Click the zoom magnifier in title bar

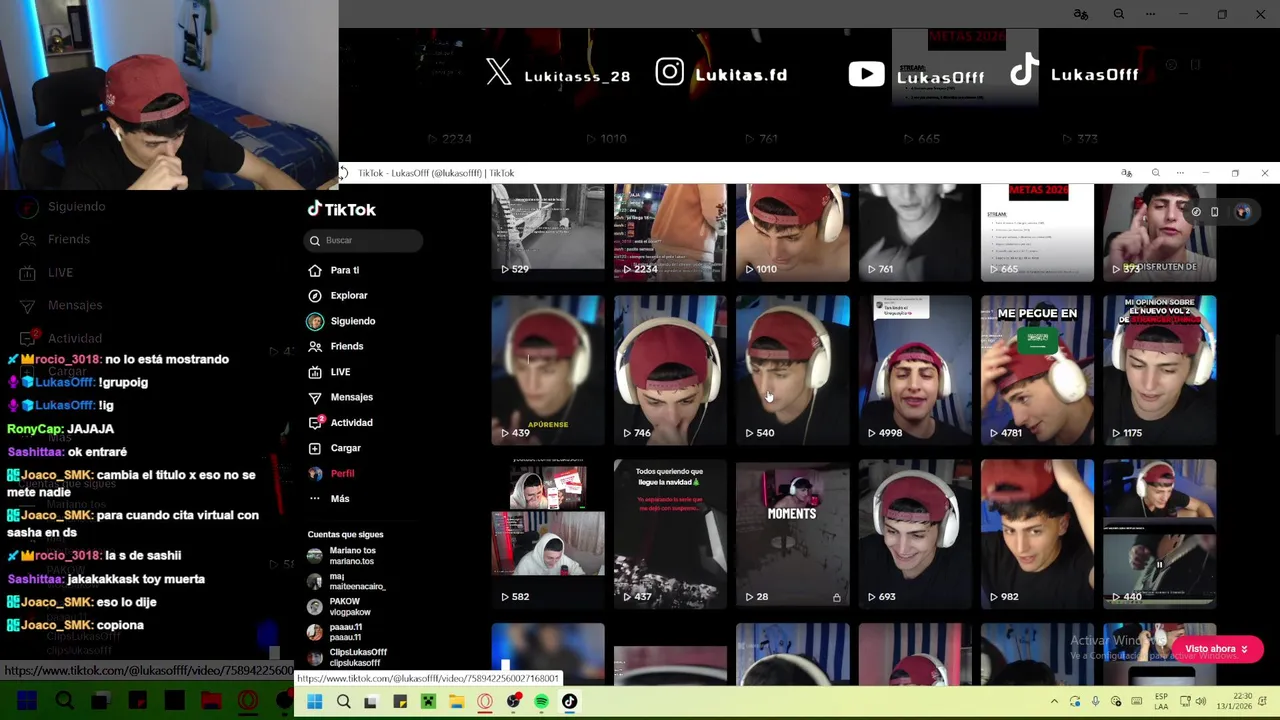tap(1155, 173)
